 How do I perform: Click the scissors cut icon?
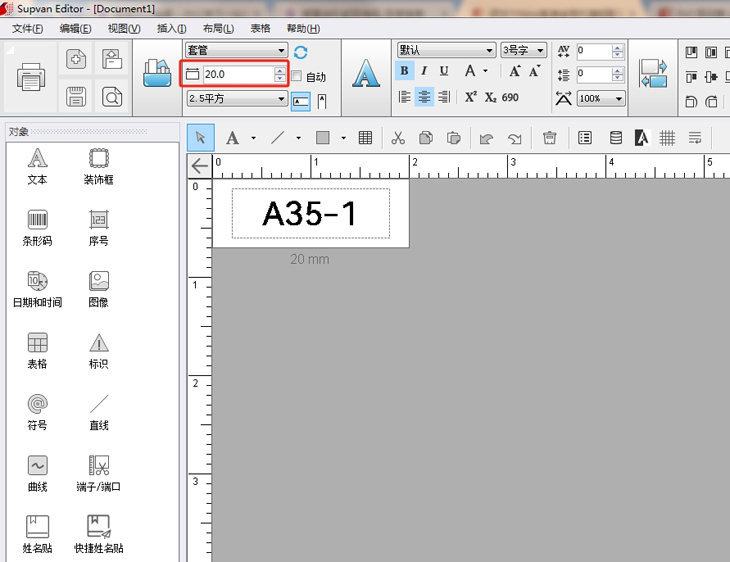coord(397,138)
